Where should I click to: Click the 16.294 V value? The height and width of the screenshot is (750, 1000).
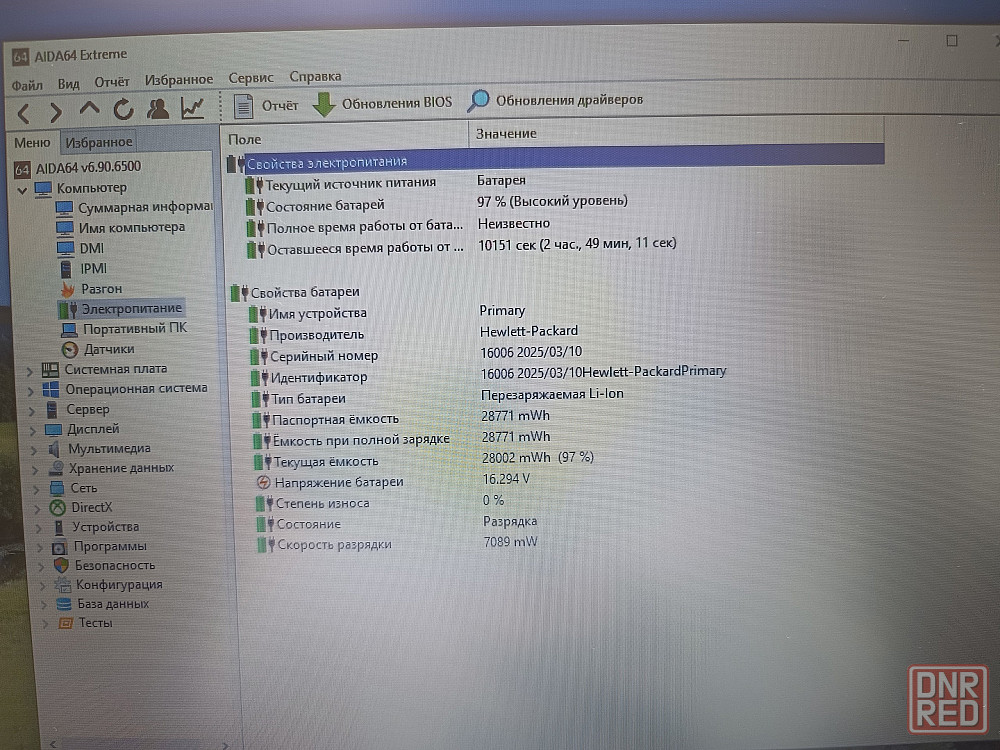tap(506, 479)
